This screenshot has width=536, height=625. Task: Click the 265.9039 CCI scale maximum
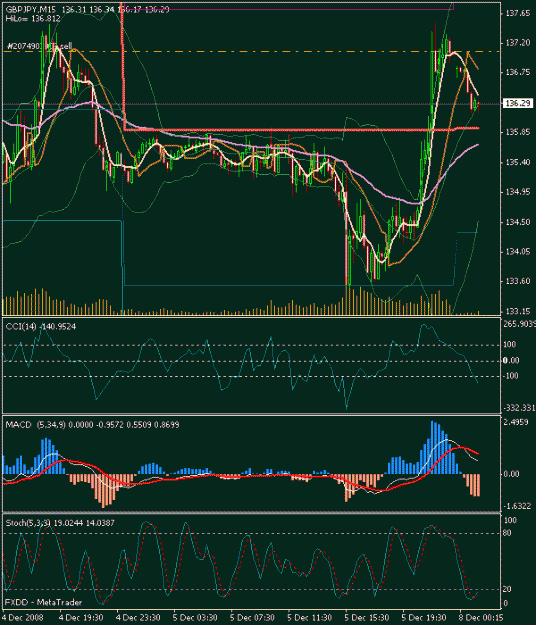click(519, 324)
